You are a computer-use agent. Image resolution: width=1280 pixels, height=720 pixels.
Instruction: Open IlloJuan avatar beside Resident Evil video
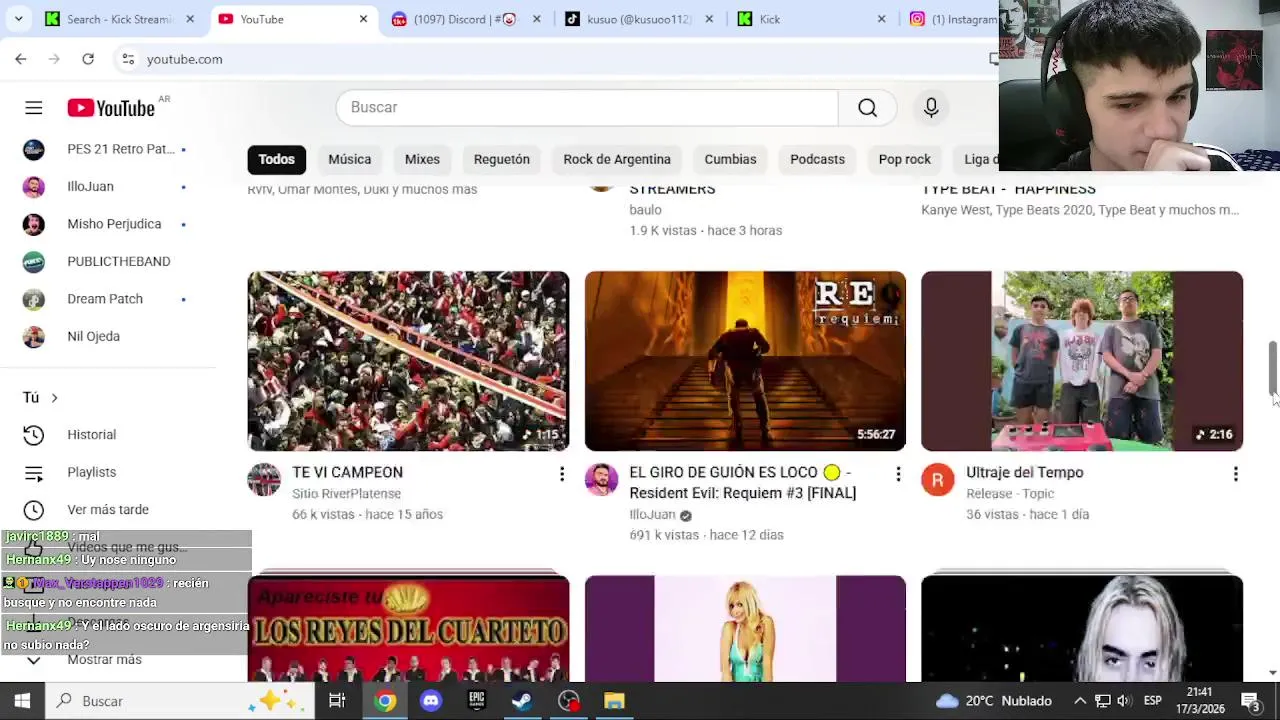click(601, 479)
